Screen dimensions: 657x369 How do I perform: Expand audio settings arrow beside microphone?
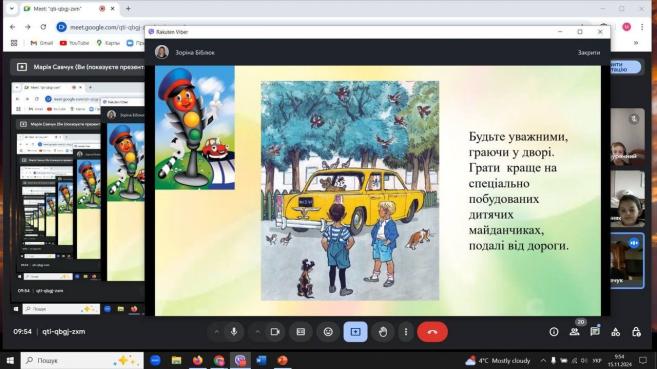(216, 332)
